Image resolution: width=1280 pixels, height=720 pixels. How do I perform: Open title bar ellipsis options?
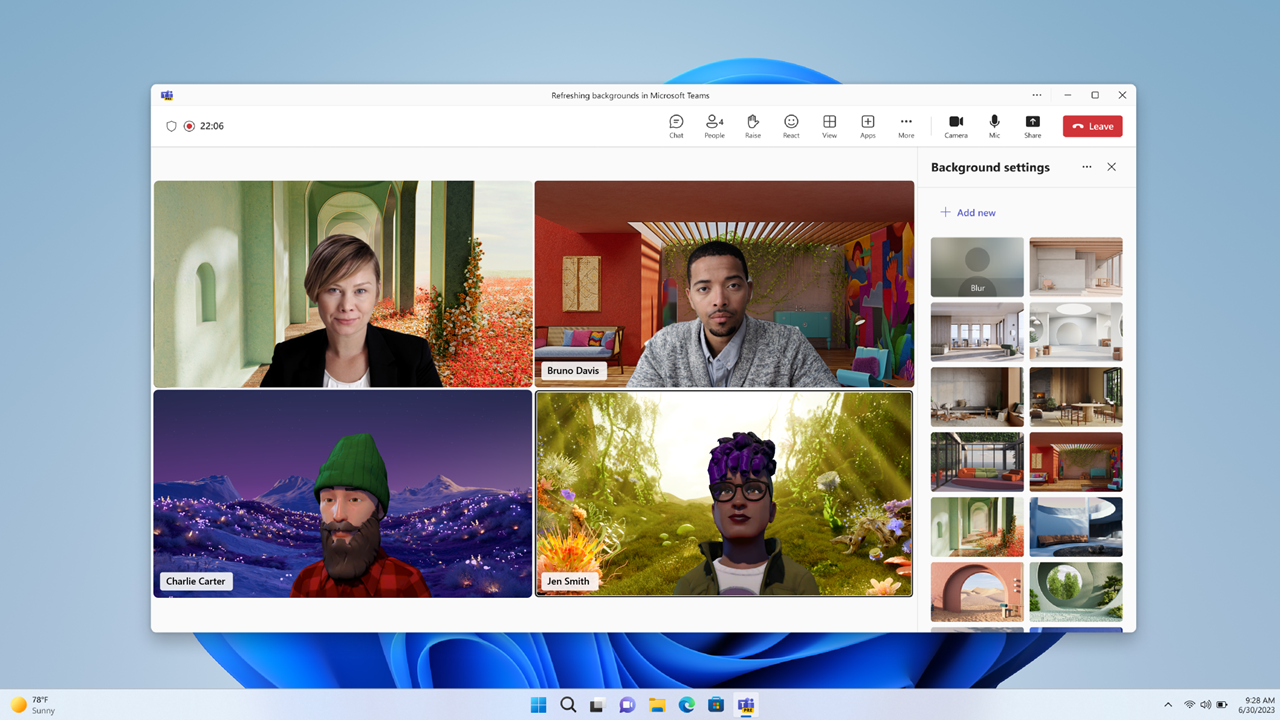pos(1037,95)
